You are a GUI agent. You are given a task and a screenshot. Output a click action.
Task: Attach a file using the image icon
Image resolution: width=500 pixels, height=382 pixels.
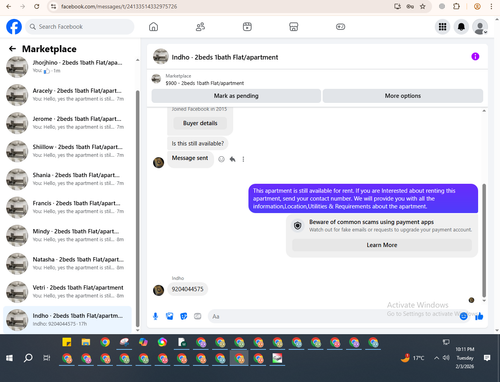(169, 316)
